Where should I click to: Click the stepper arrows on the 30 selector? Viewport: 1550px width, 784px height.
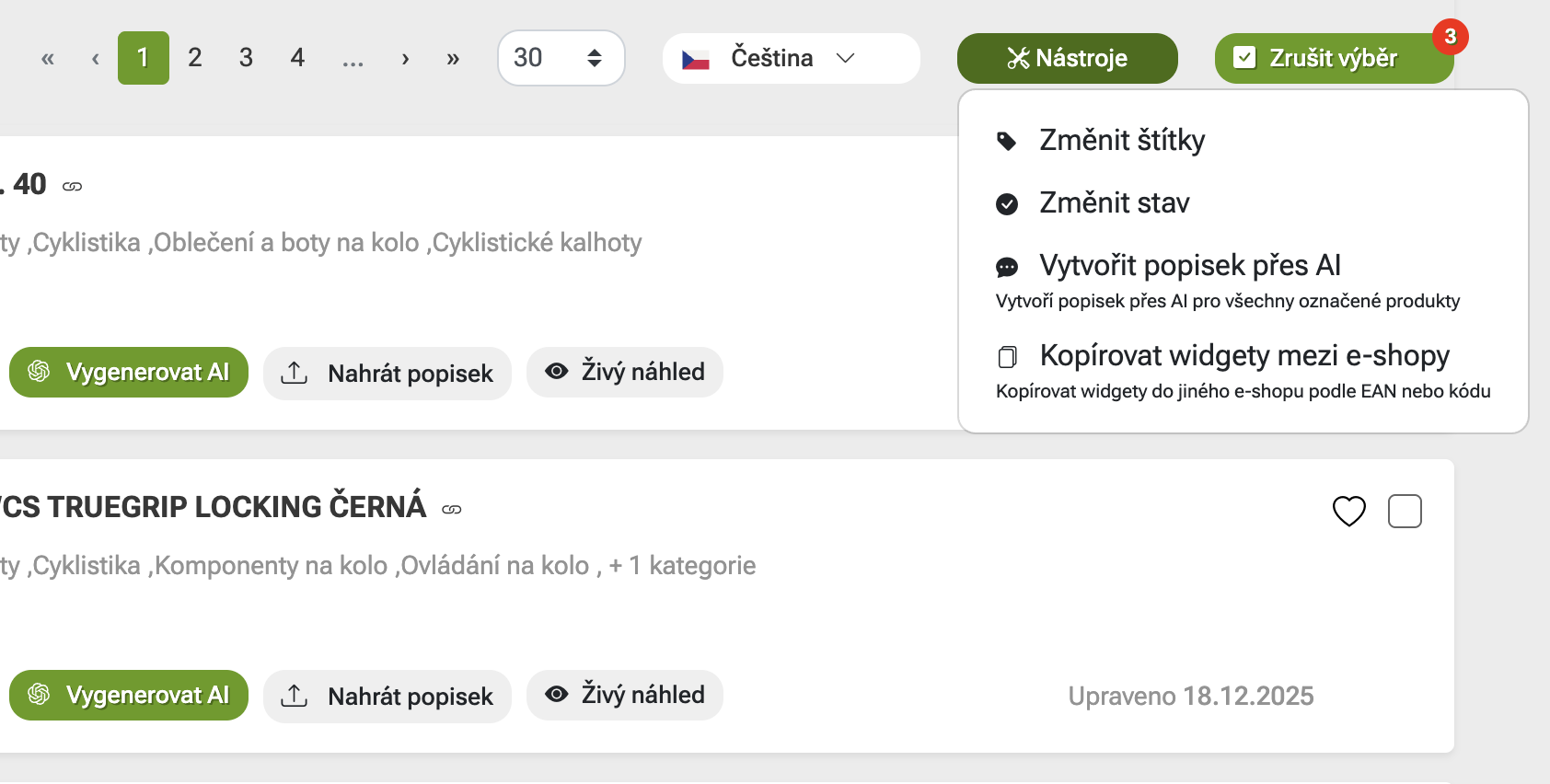click(595, 57)
